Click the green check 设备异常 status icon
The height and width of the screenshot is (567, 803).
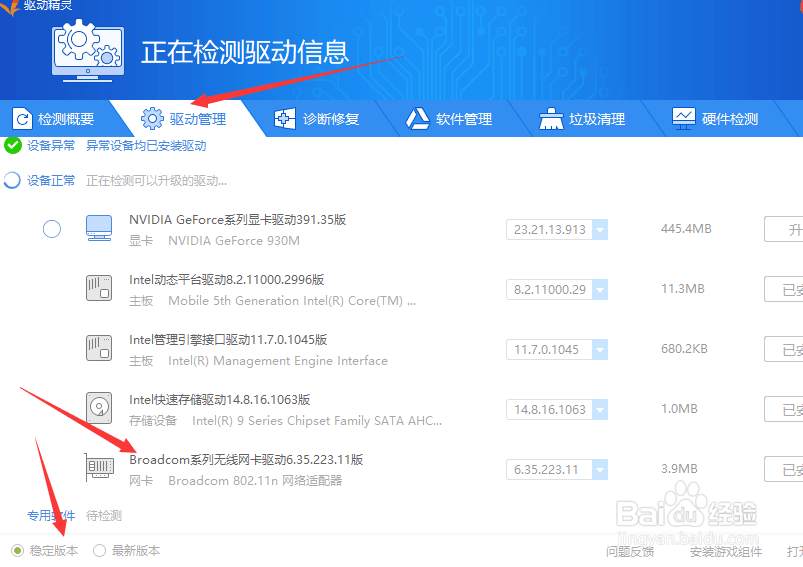click(13, 146)
